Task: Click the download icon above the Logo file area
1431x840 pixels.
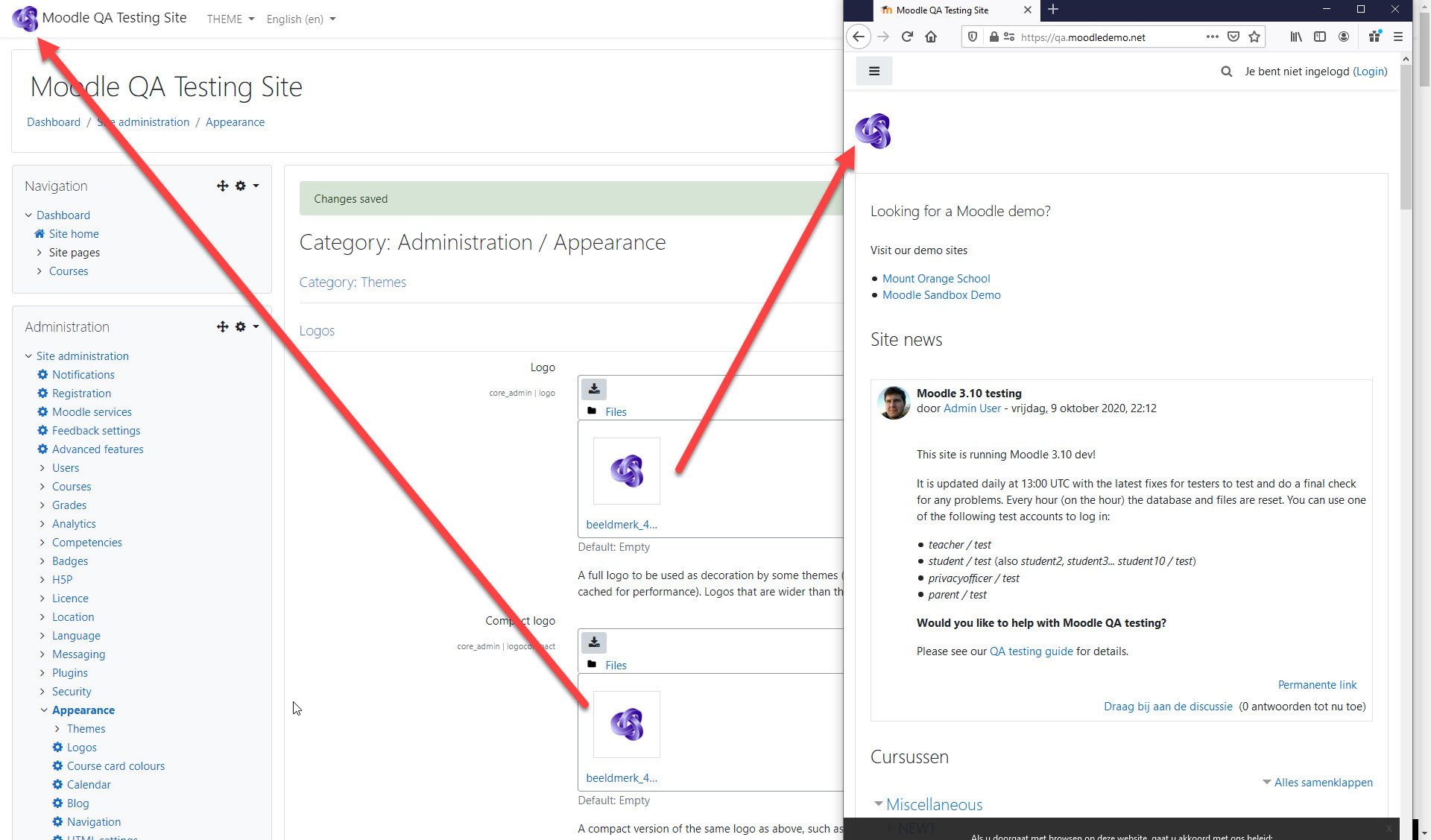Action: click(x=594, y=389)
